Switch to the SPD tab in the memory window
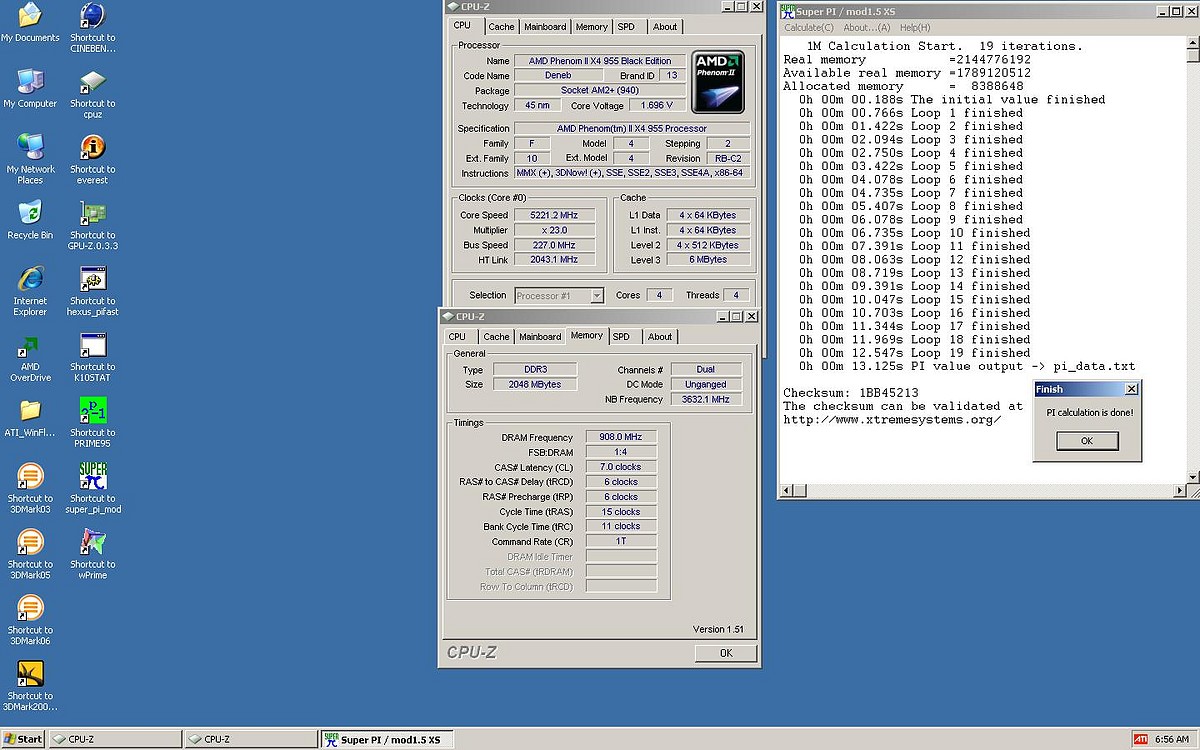 pyautogui.click(x=621, y=337)
